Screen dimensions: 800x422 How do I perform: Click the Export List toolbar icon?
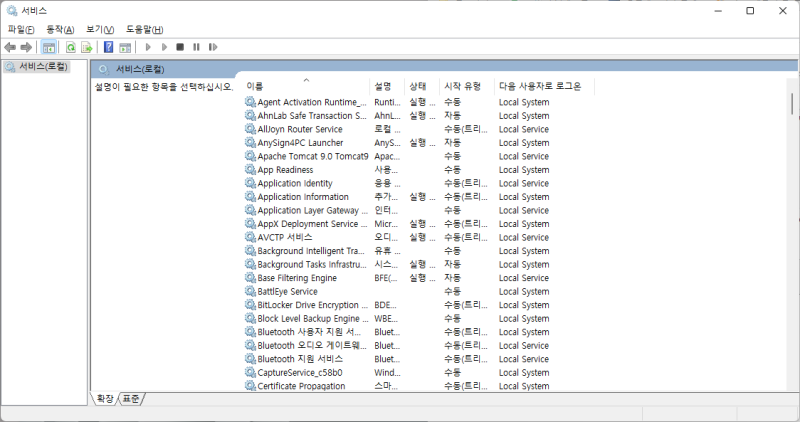pyautogui.click(x=87, y=47)
